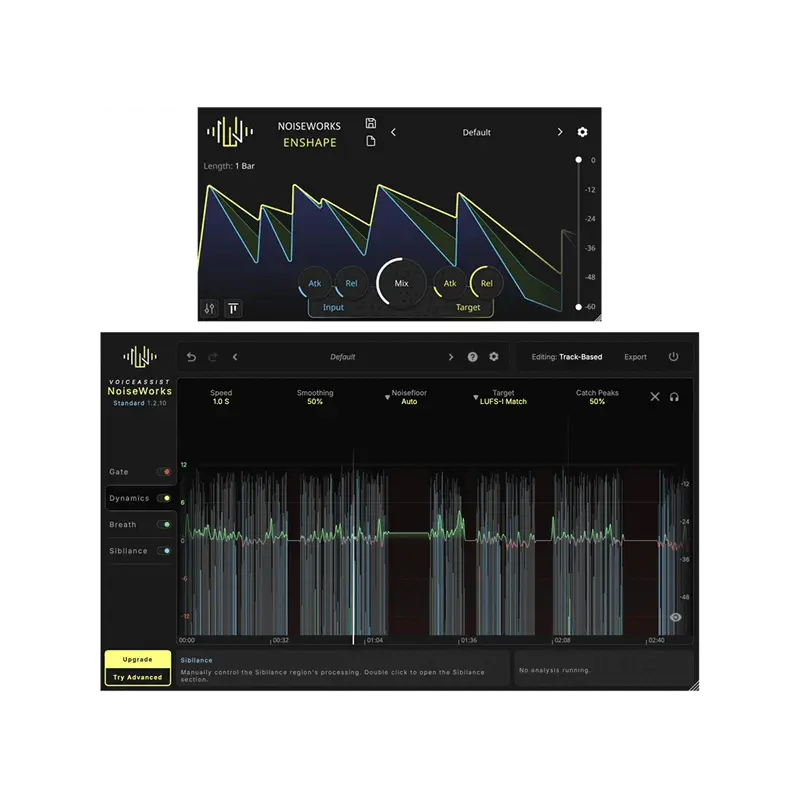Toggle VoiceAssist power bypass

coord(673,357)
